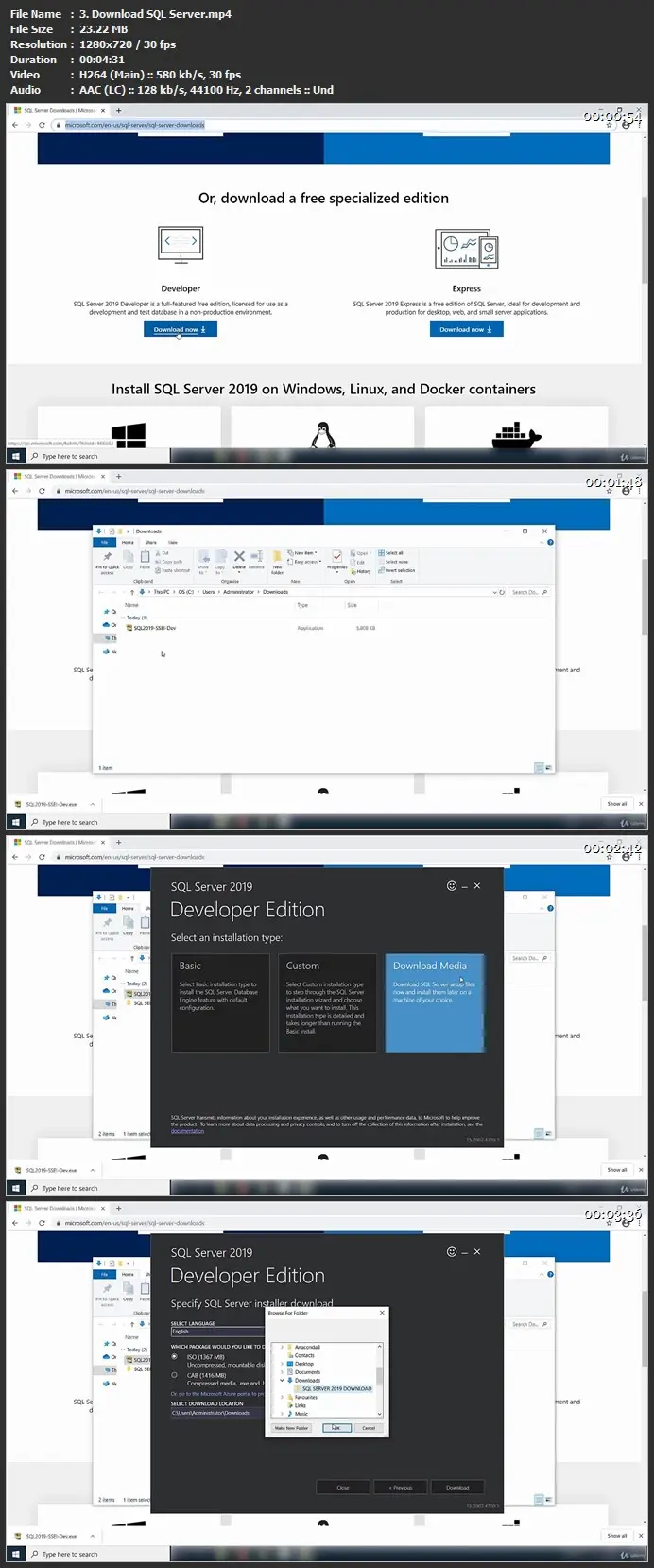Select the Custom installation type tile

[327, 1002]
